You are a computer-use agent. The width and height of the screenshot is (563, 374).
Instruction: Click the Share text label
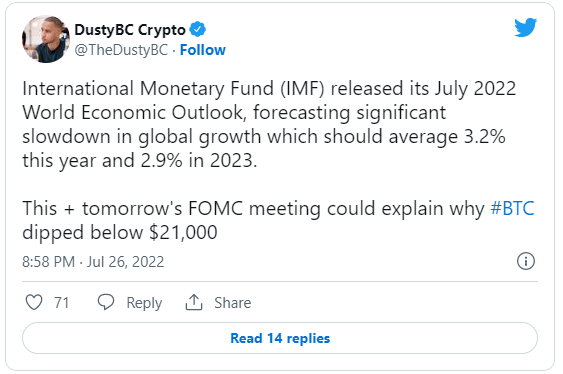click(x=233, y=303)
